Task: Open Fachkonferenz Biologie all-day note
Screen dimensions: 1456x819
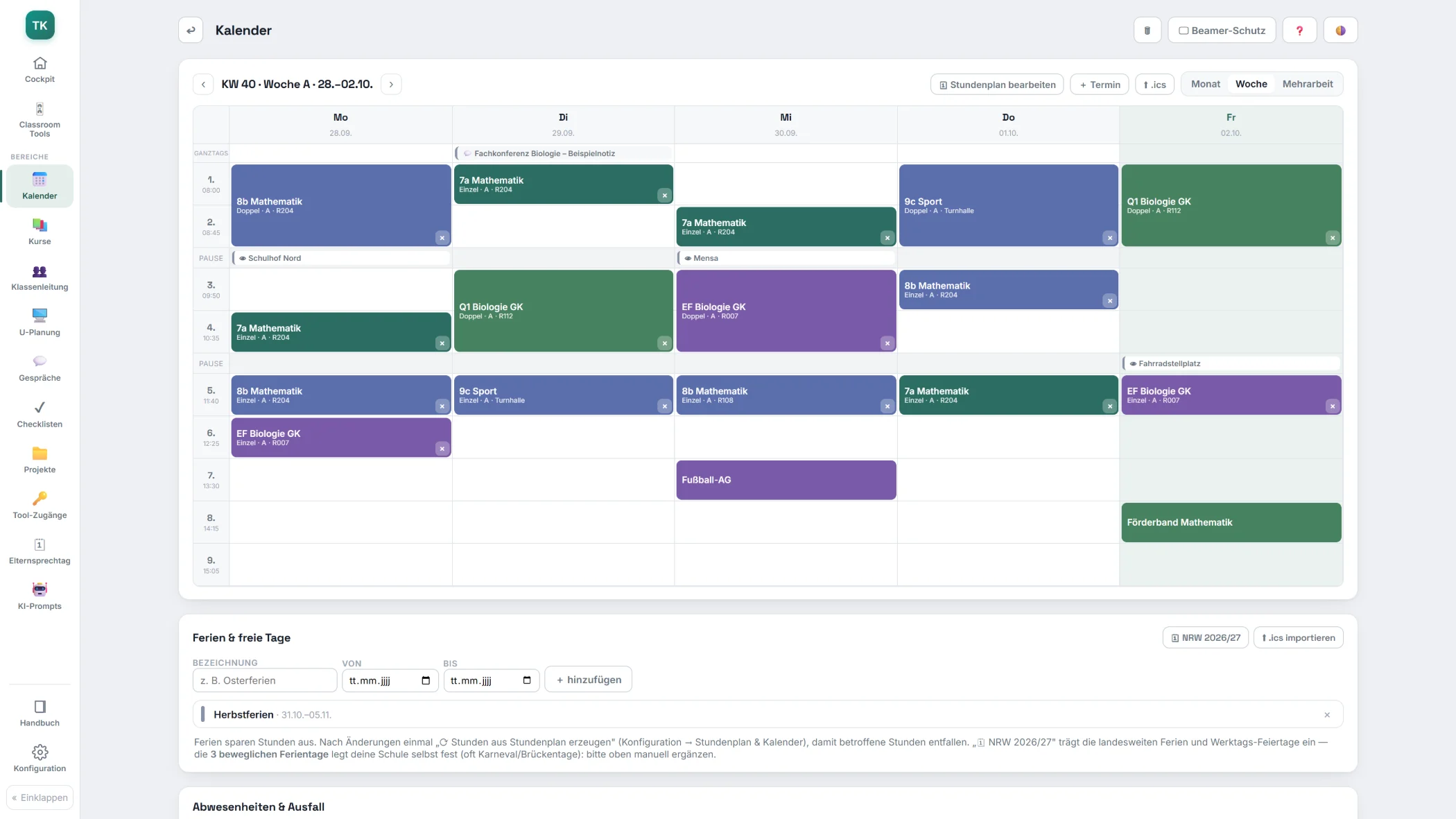Action: pos(563,153)
